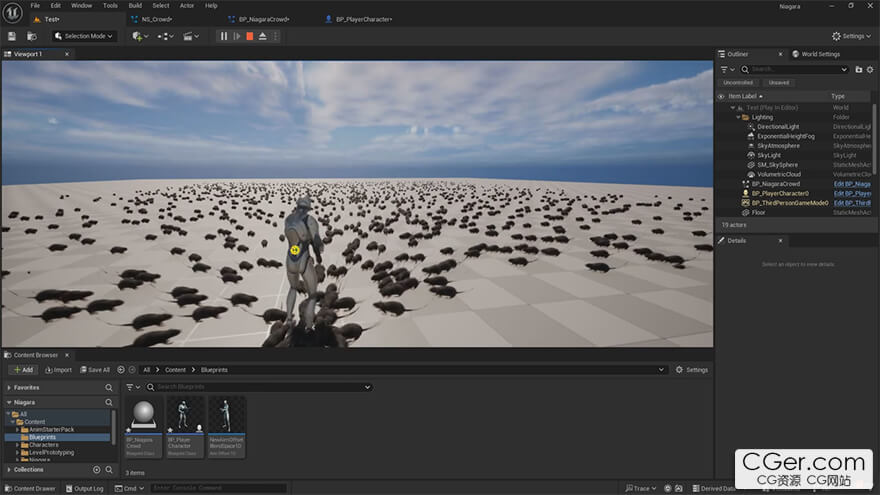Open the browse content icon beside save
Viewport: 880px width, 495px height.
32,36
